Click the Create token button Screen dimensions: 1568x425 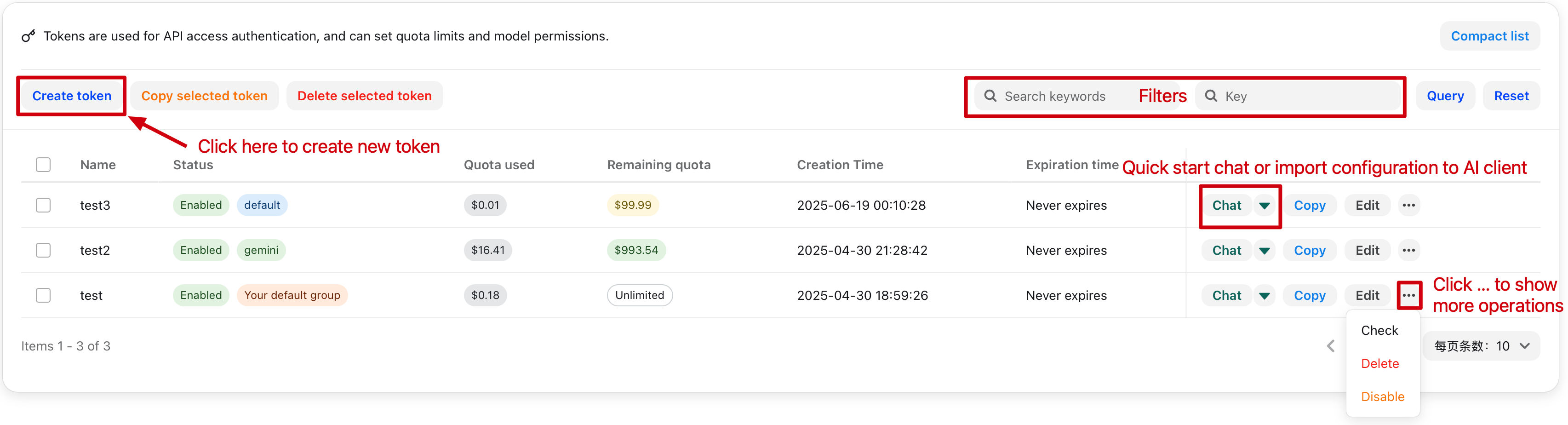click(71, 96)
